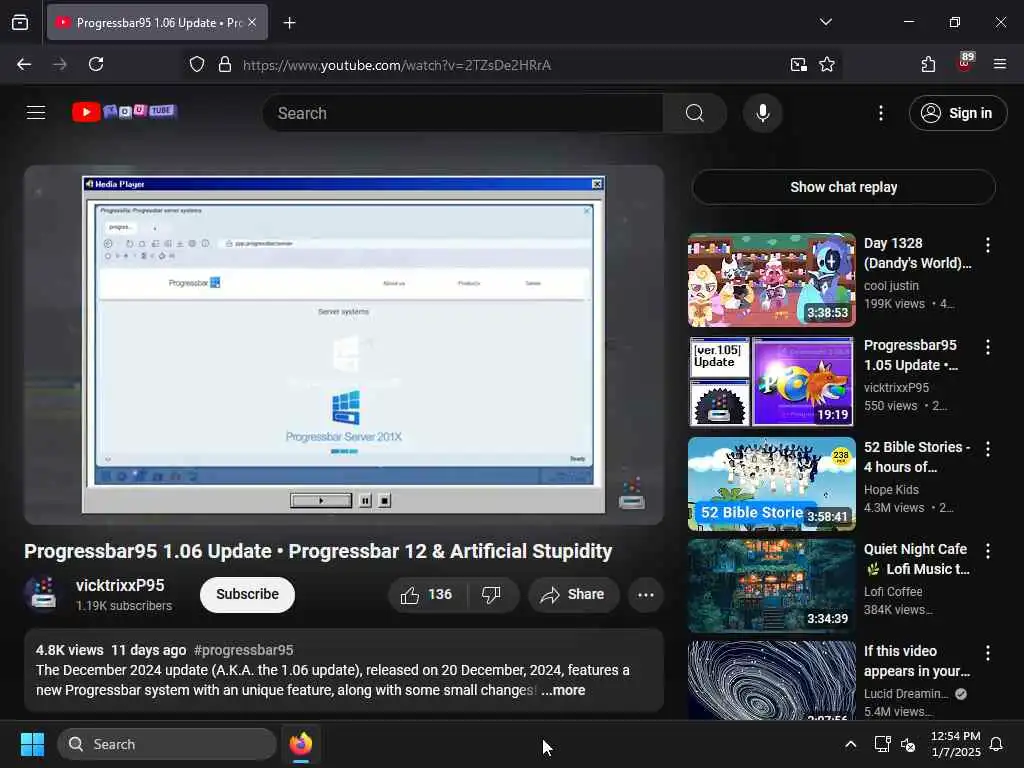This screenshot has height=768, width=1024.
Task: Click the Subscribe button
Action: pos(248,594)
